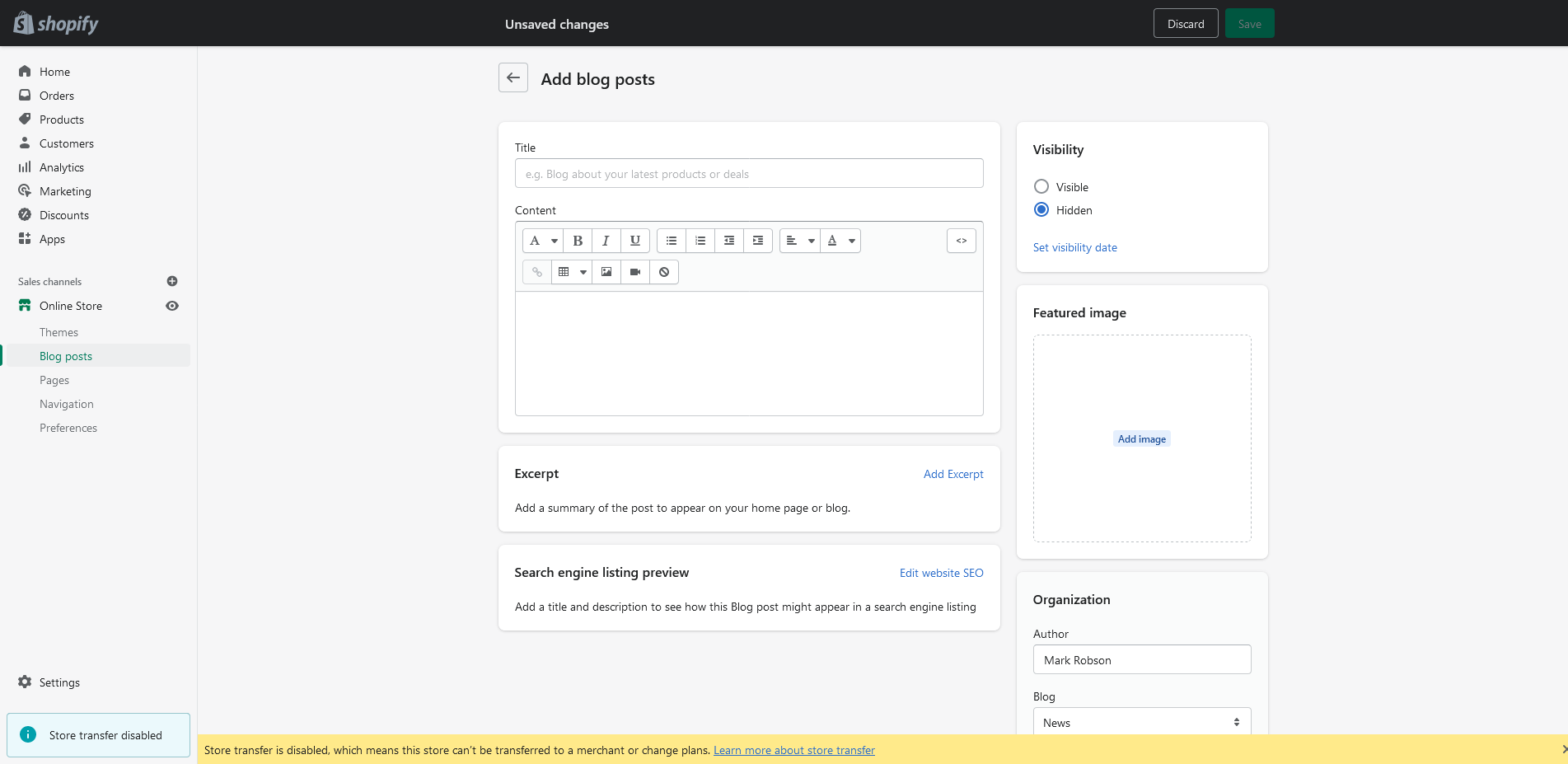Click the Add Excerpt link
1568x764 pixels.
pos(953,474)
